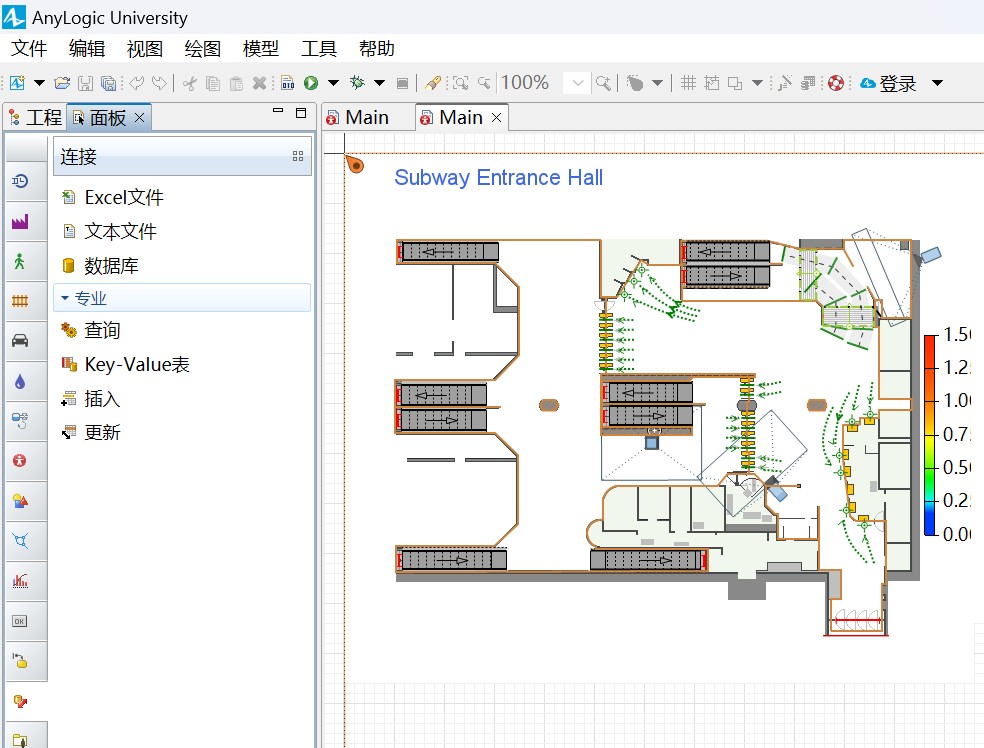Open help via the lifebuoy icon
Image resolution: width=984 pixels, height=748 pixels.
pos(836,83)
